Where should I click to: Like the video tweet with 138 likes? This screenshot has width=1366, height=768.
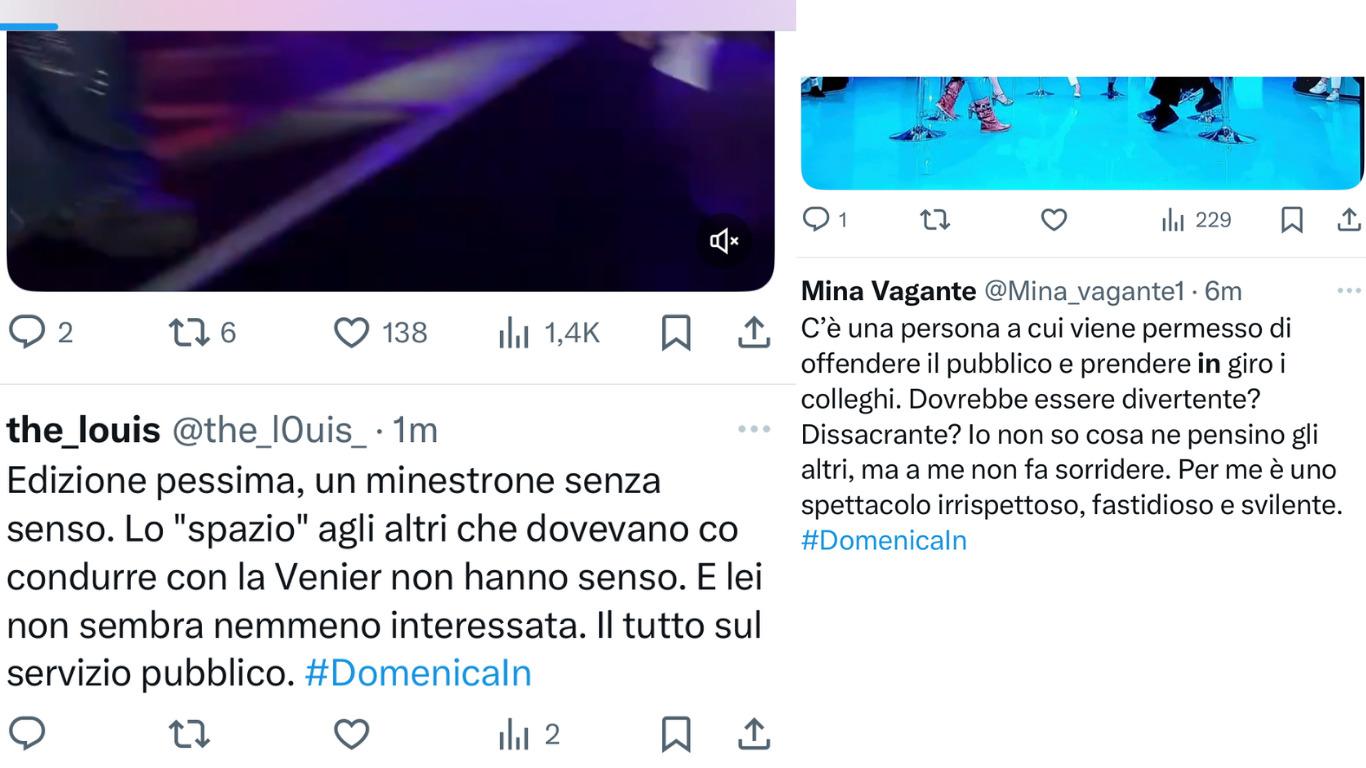coord(351,332)
